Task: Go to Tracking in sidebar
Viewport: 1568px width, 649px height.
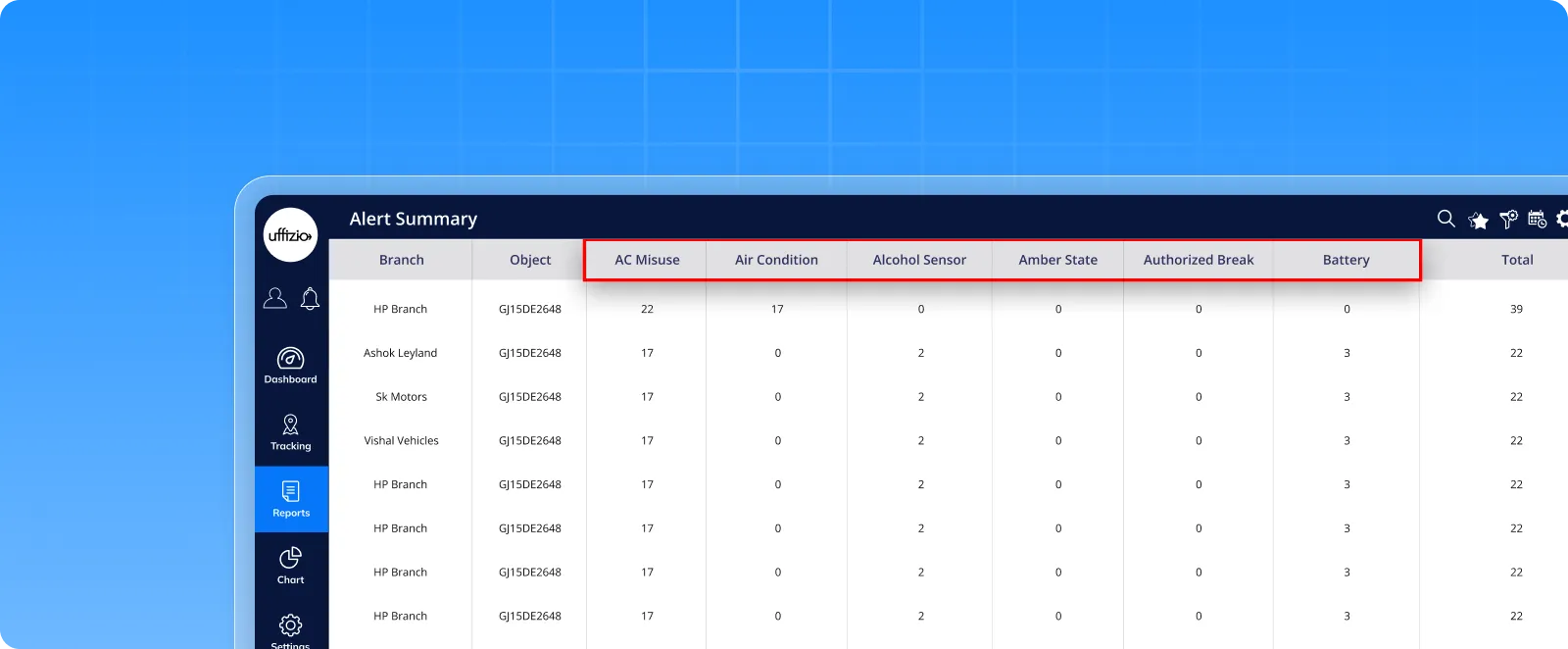Action: pyautogui.click(x=291, y=432)
